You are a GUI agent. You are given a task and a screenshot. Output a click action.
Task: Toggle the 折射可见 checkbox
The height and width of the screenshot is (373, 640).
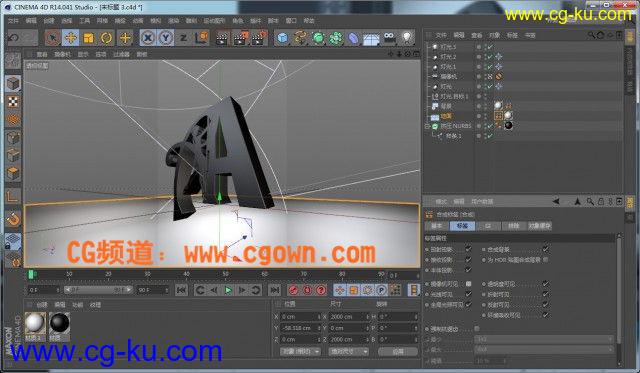coord(546,294)
